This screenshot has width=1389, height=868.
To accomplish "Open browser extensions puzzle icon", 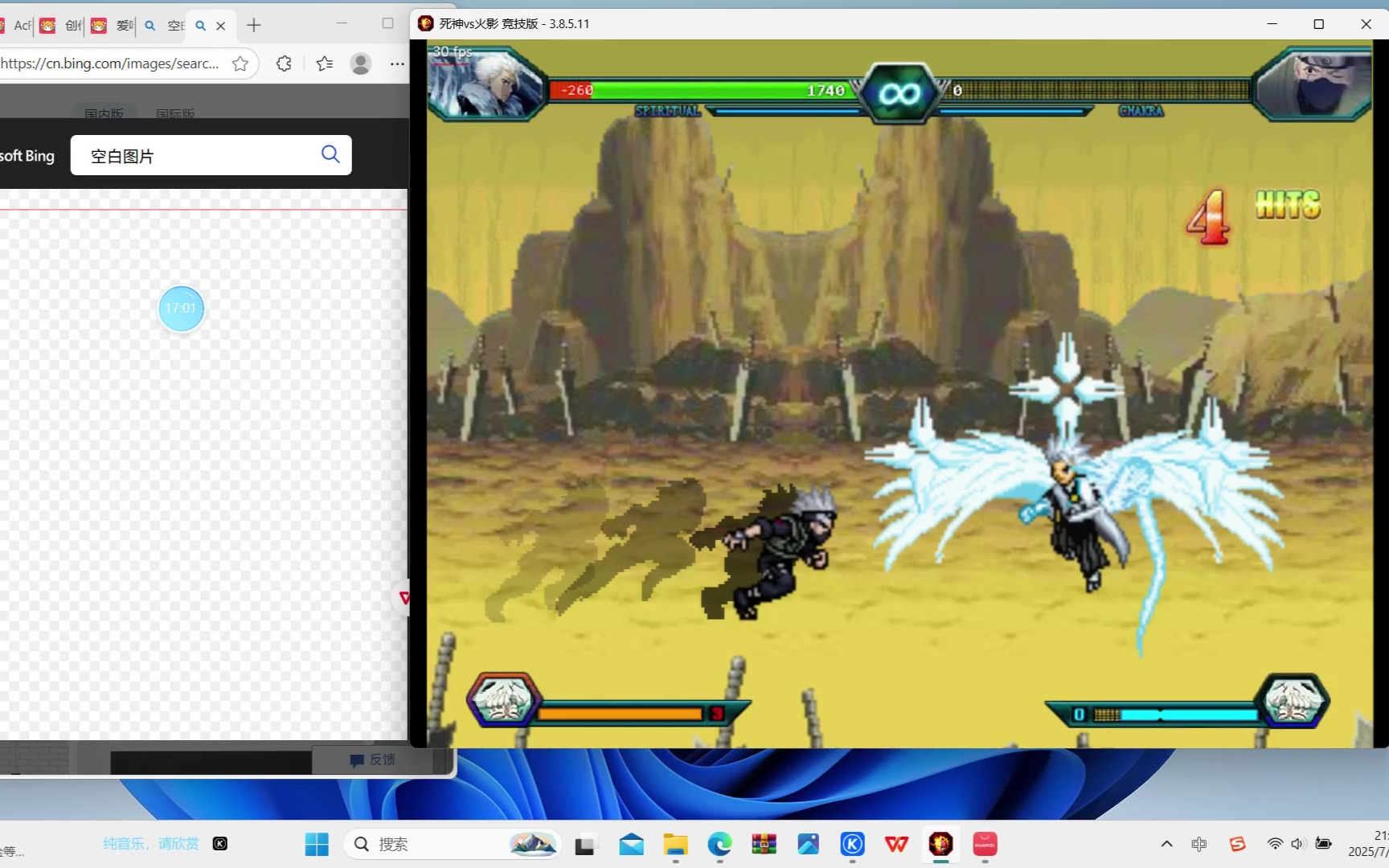I will pos(284,63).
